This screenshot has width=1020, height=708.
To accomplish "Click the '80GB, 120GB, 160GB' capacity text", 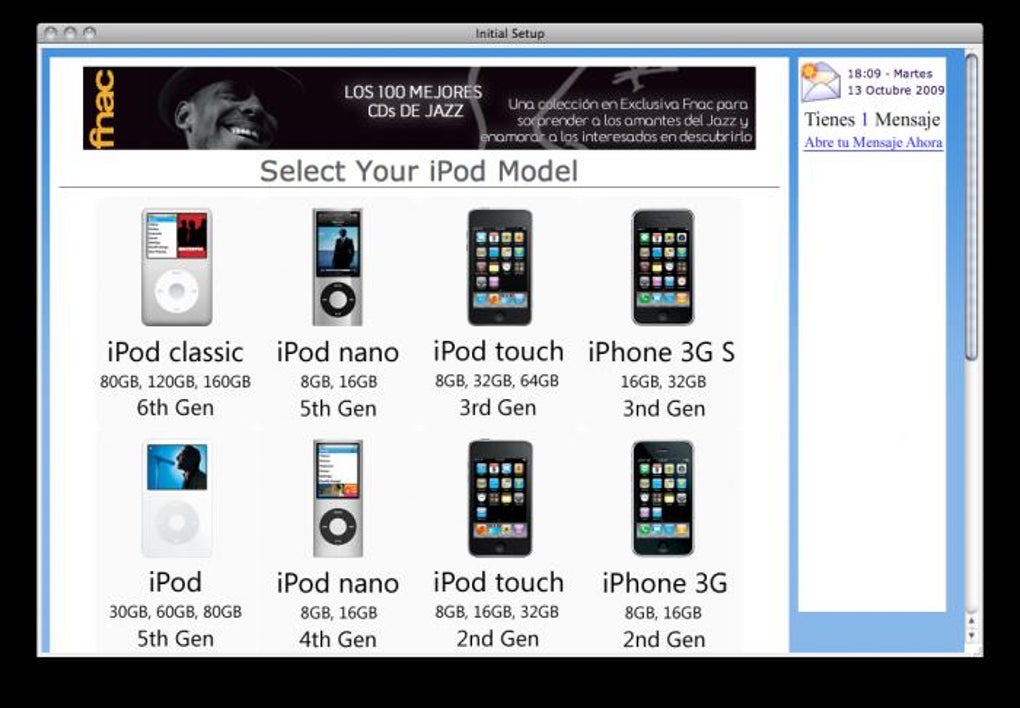I will coord(175,382).
